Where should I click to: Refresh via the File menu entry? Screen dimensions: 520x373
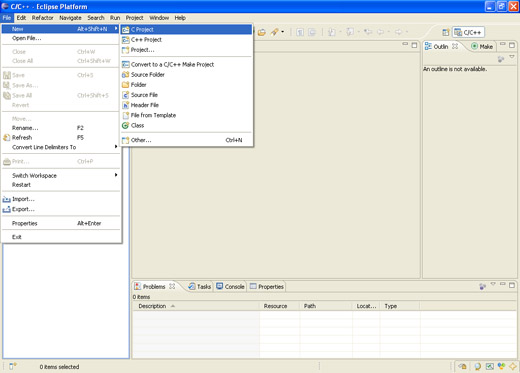coord(61,138)
